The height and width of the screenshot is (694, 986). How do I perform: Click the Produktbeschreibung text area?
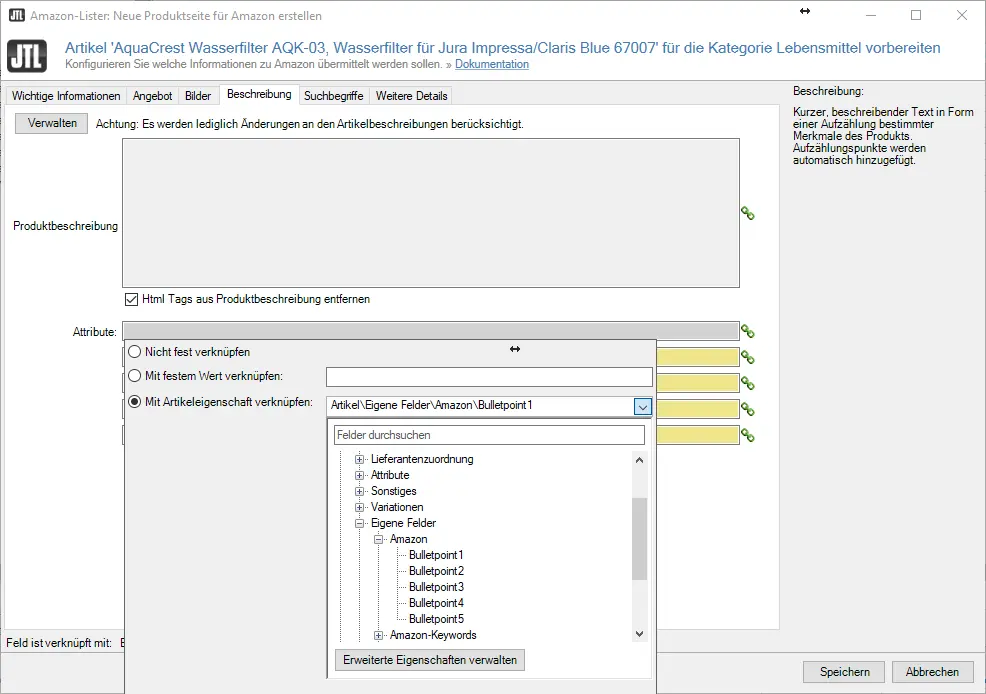(431, 213)
